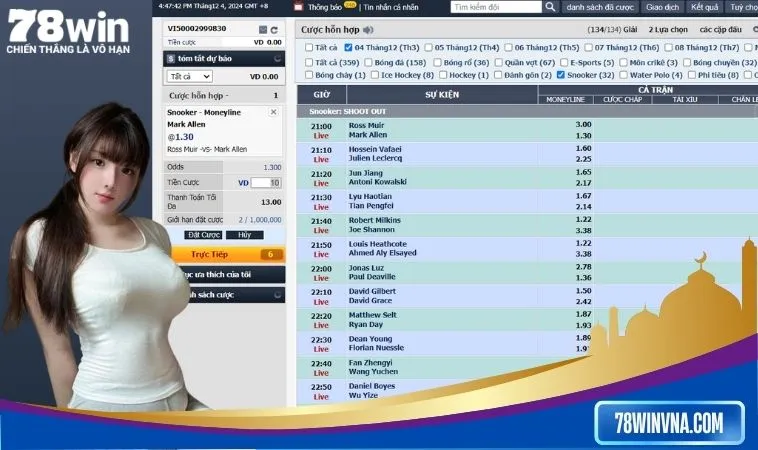Expand the Trực Tiếp live section
Viewport: 758px width, 450px height.
pos(224,255)
